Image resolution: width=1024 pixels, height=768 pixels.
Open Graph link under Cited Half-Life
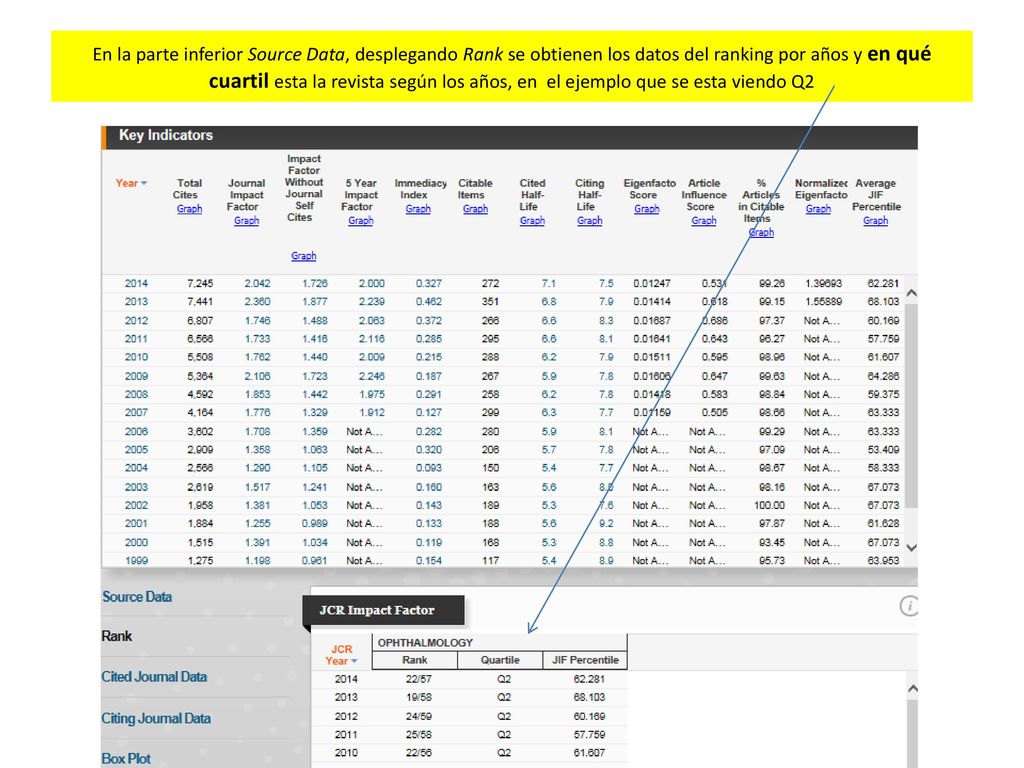tap(532, 221)
